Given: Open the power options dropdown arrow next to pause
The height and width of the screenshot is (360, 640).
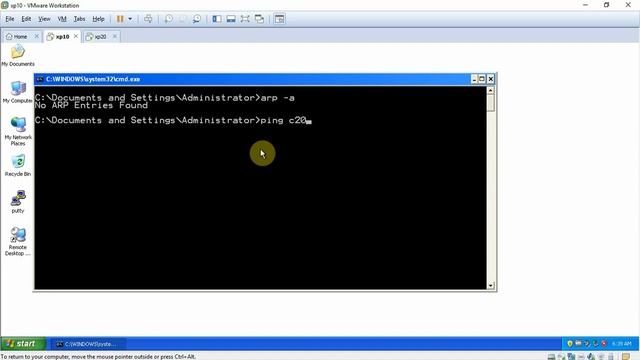Looking at the screenshot, I should (x=130, y=19).
